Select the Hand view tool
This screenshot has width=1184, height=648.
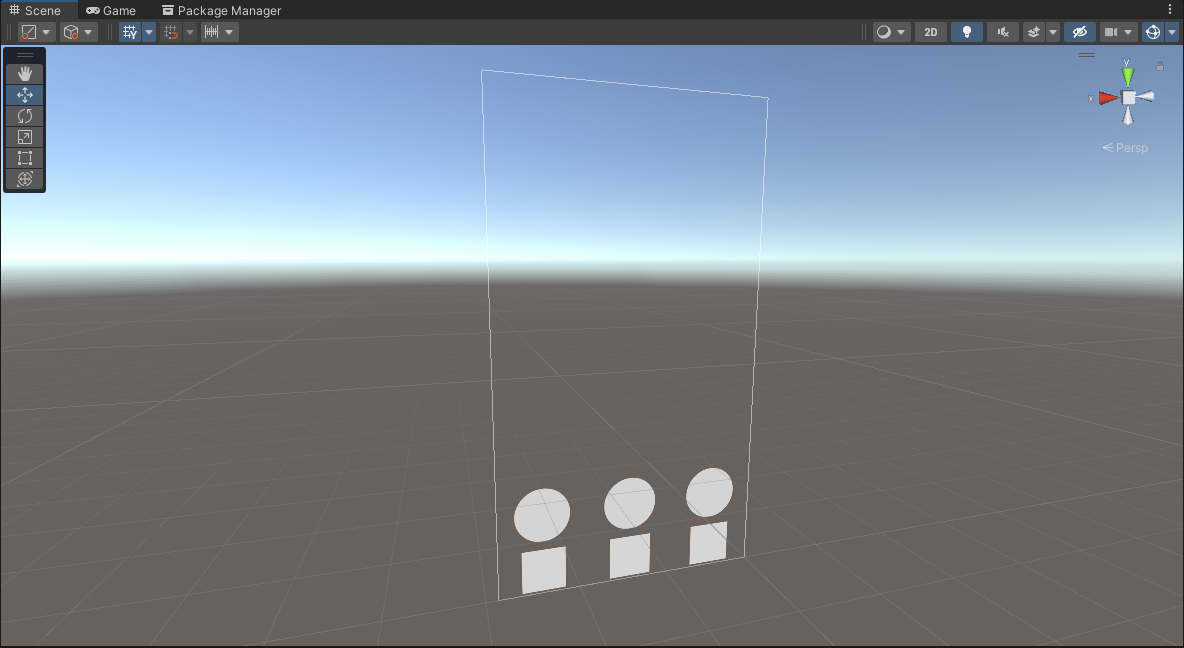(x=25, y=74)
